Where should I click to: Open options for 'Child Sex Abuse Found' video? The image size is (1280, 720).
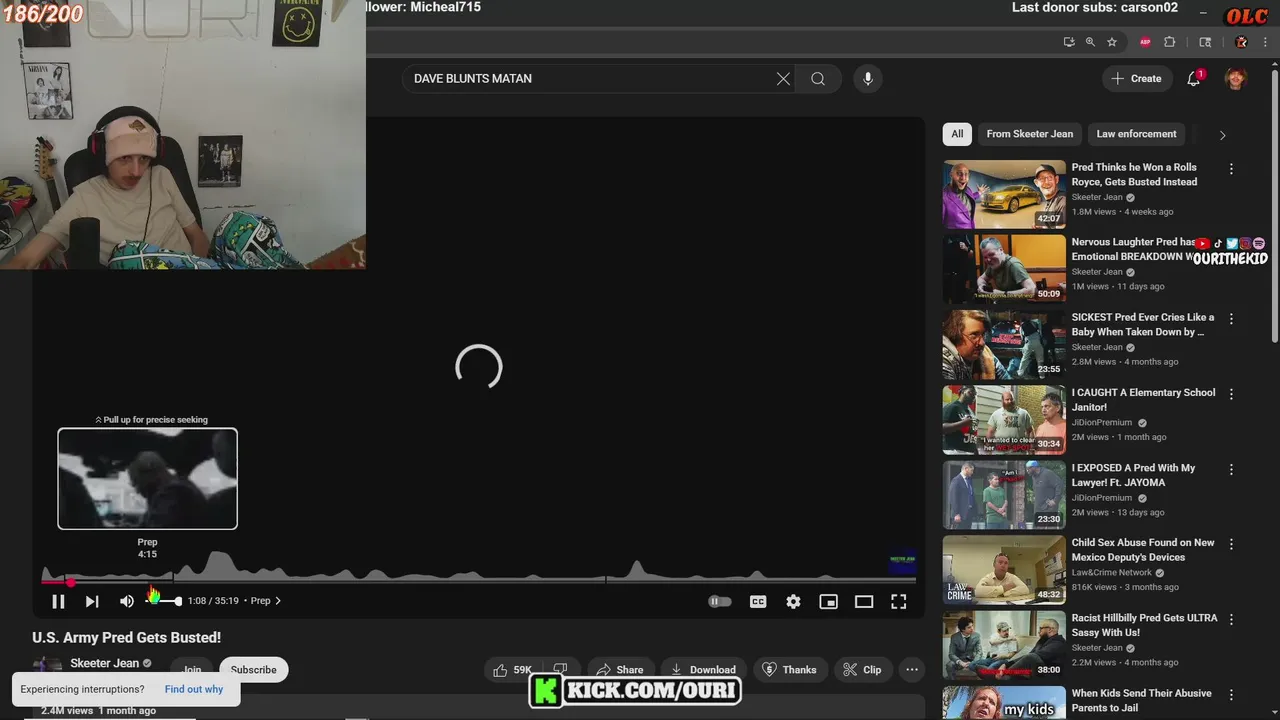pyautogui.click(x=1231, y=544)
